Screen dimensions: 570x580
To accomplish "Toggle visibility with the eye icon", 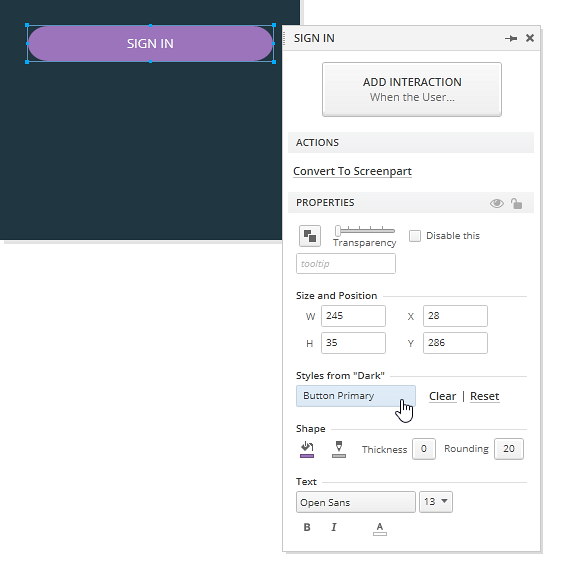I will click(497, 203).
